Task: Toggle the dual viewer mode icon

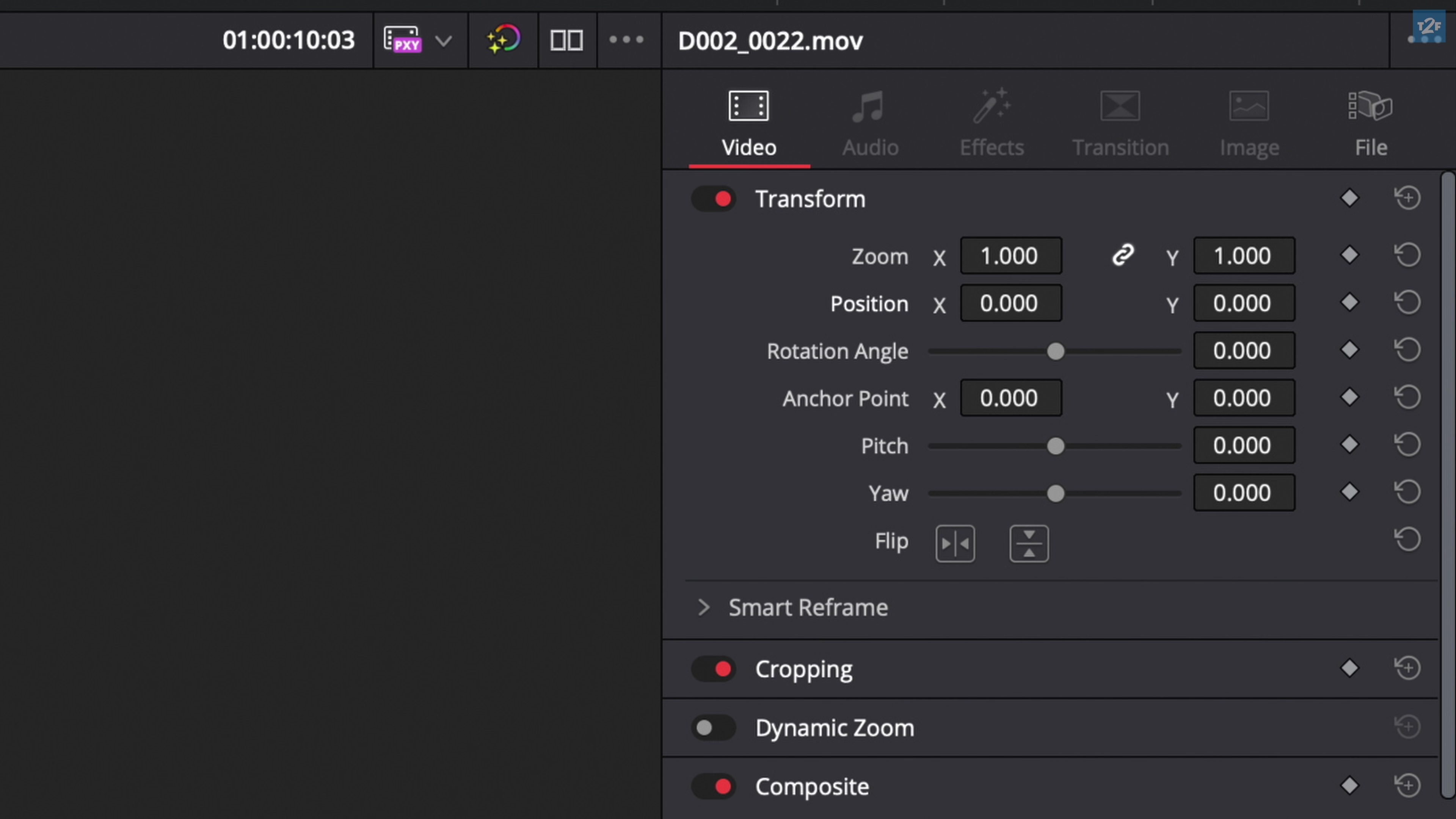Action: 566,39
